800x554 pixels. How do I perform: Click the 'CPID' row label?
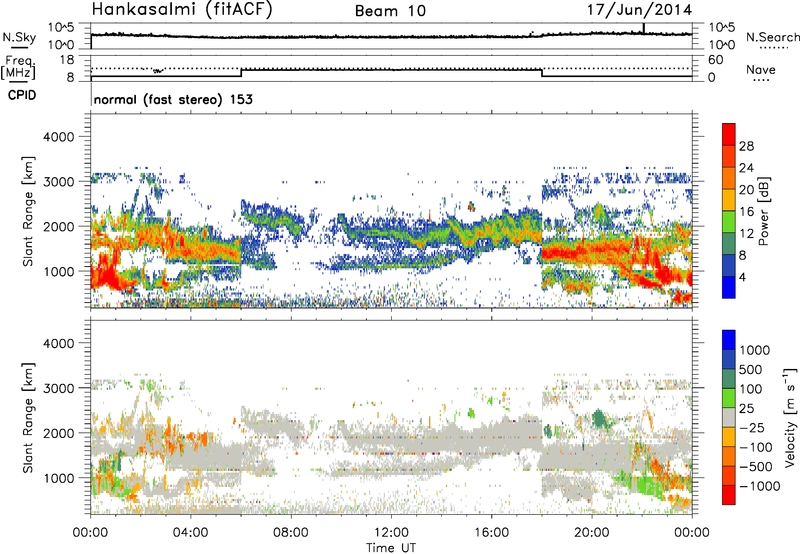22,95
